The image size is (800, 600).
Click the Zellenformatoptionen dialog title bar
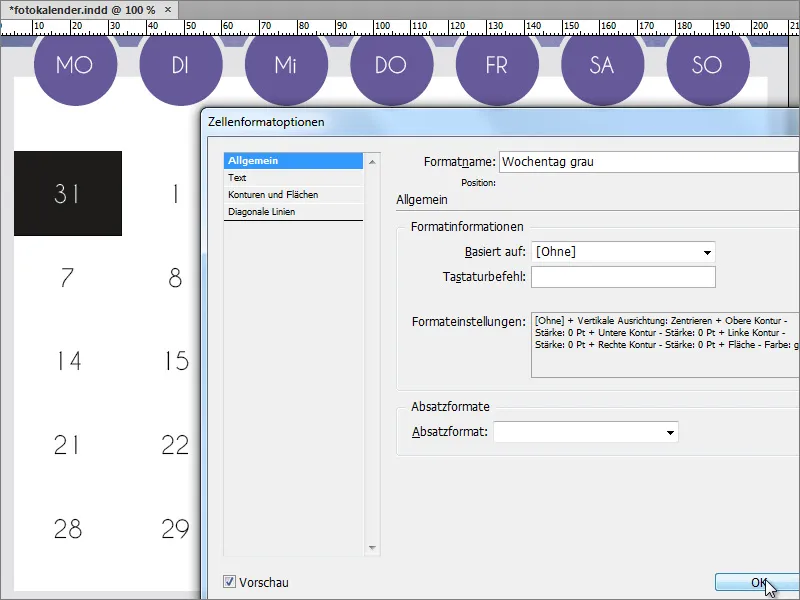[500, 122]
